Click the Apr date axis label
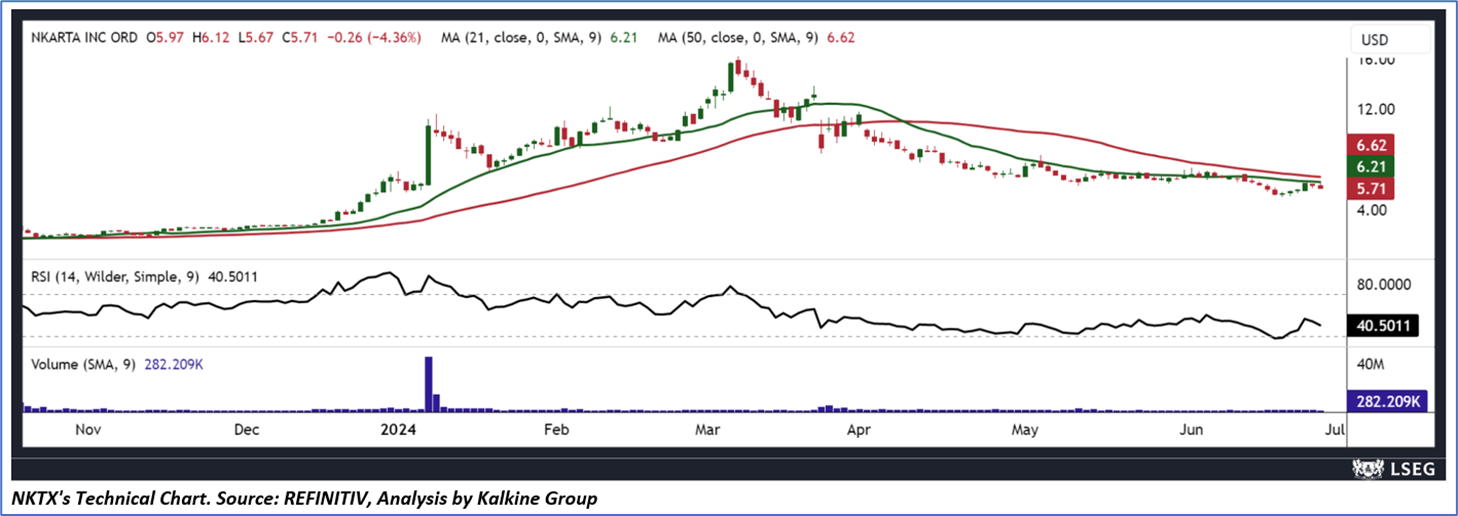This screenshot has width=1458, height=516. (857, 430)
